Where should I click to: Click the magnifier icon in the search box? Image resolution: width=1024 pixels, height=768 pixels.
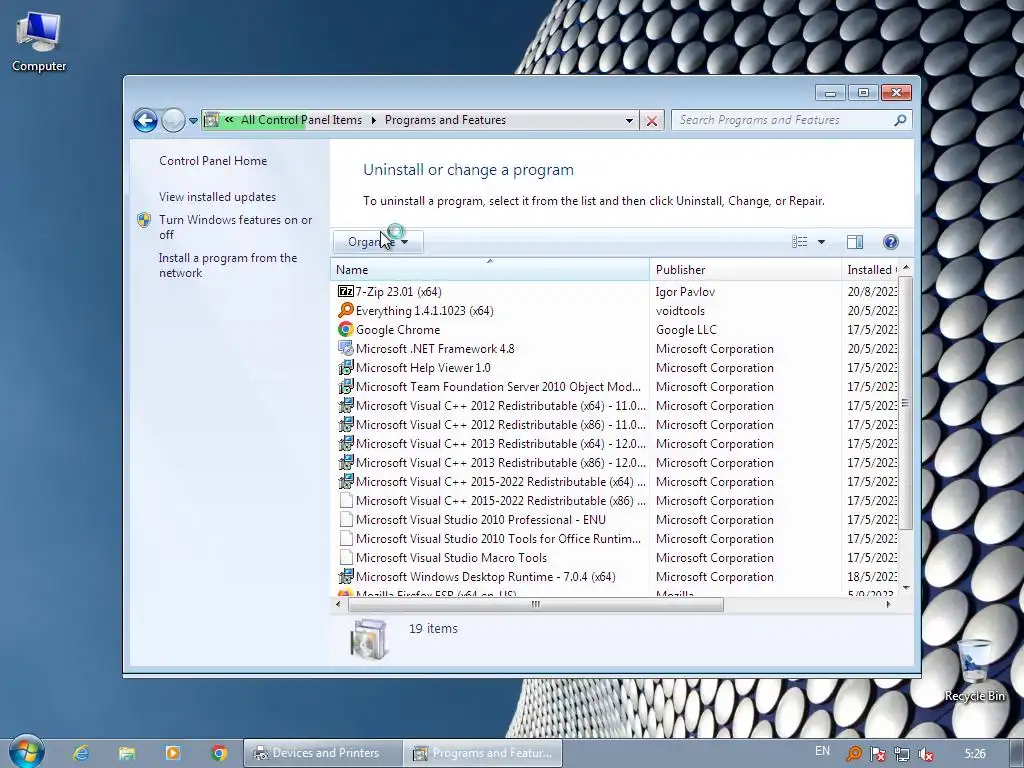[x=900, y=120]
